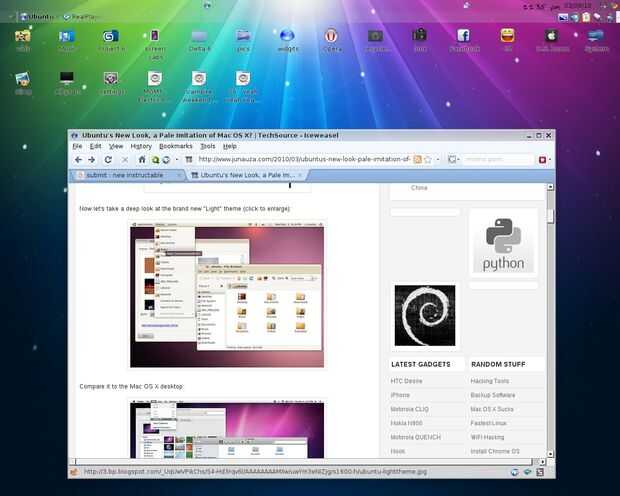Open the black monitor desktop icon
620x496 pixels.
67,78
